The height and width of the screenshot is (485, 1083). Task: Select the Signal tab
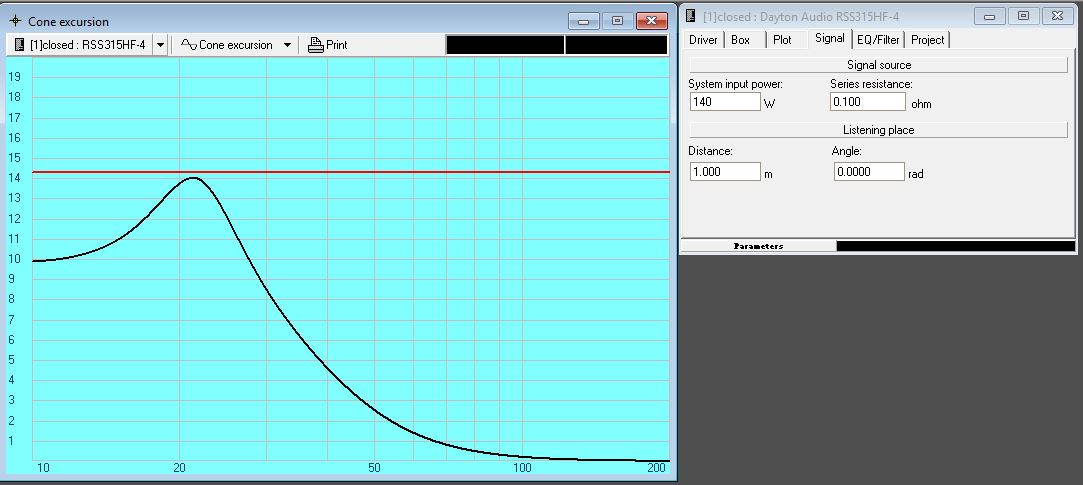point(830,39)
